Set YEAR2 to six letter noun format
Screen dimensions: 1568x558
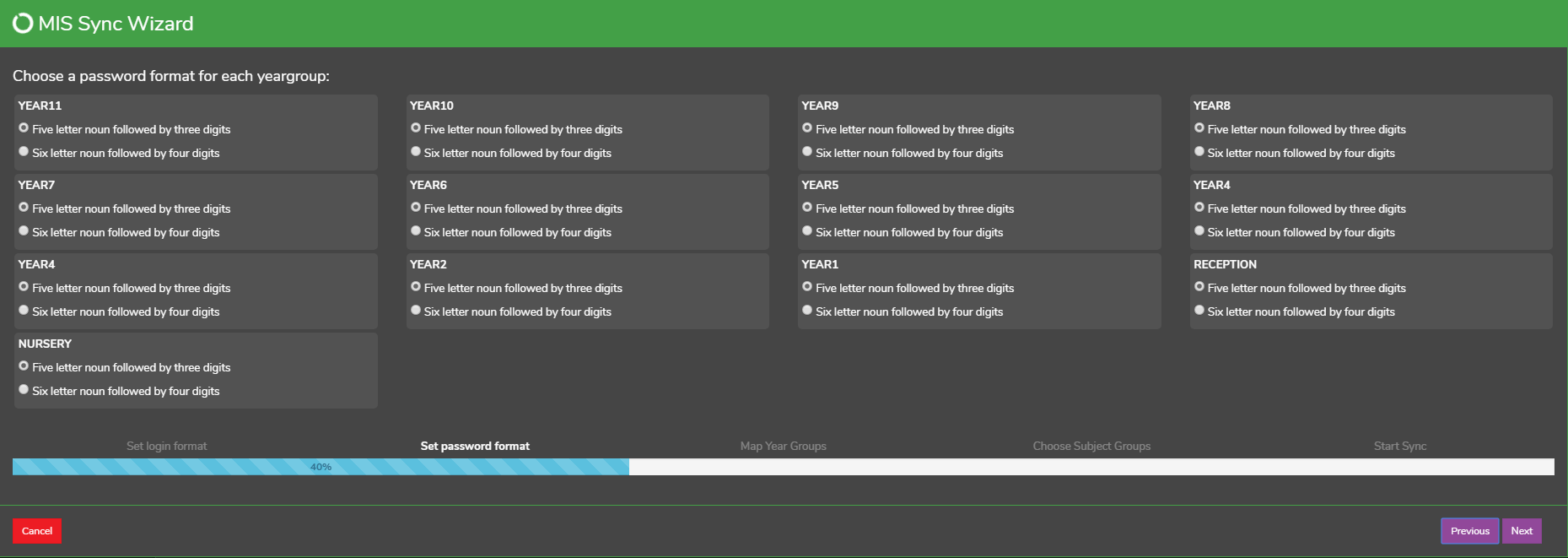(x=416, y=311)
